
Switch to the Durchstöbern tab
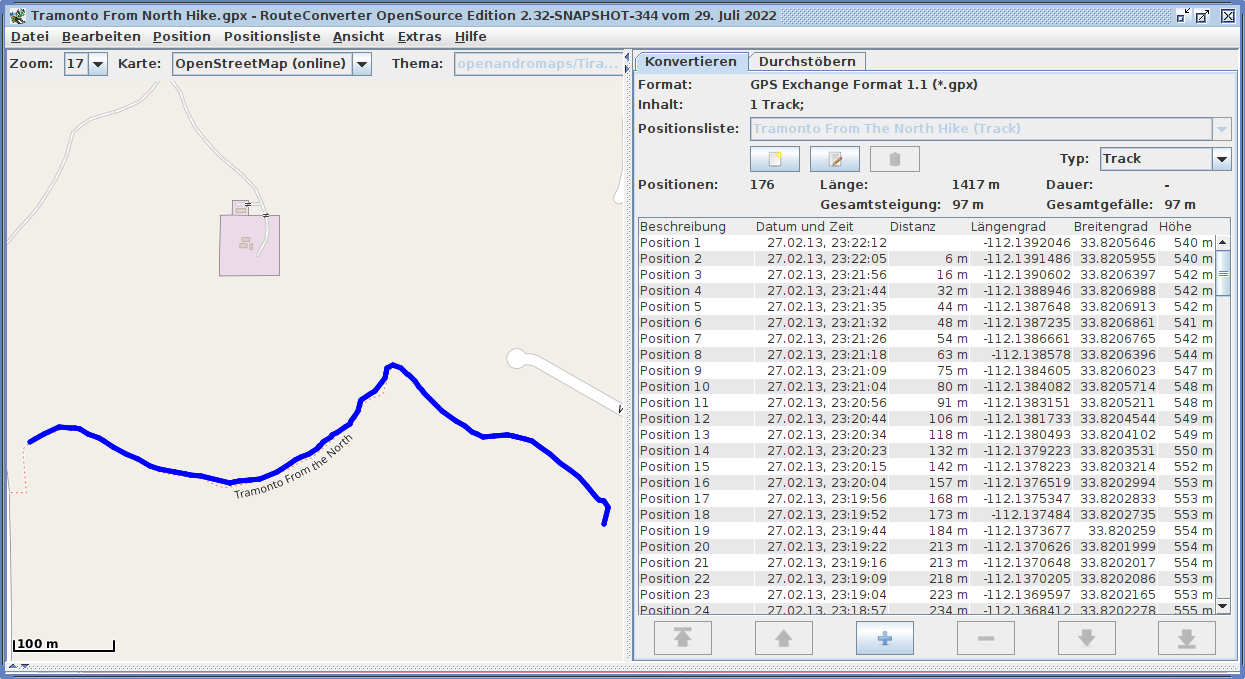click(806, 62)
